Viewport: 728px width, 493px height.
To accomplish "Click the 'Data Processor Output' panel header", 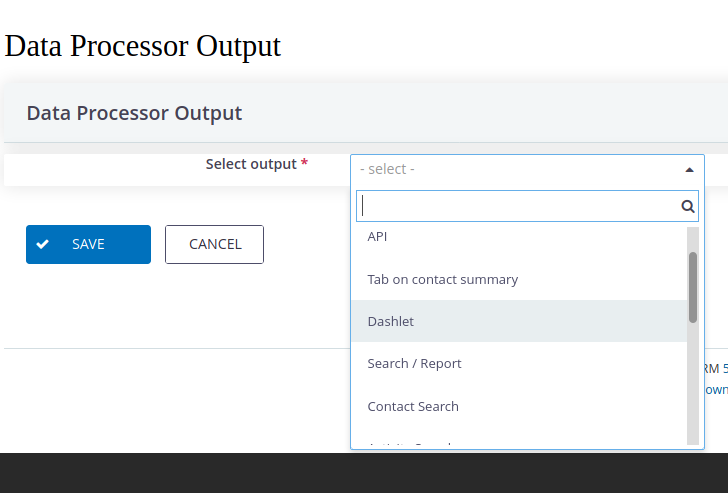I will coord(134,113).
